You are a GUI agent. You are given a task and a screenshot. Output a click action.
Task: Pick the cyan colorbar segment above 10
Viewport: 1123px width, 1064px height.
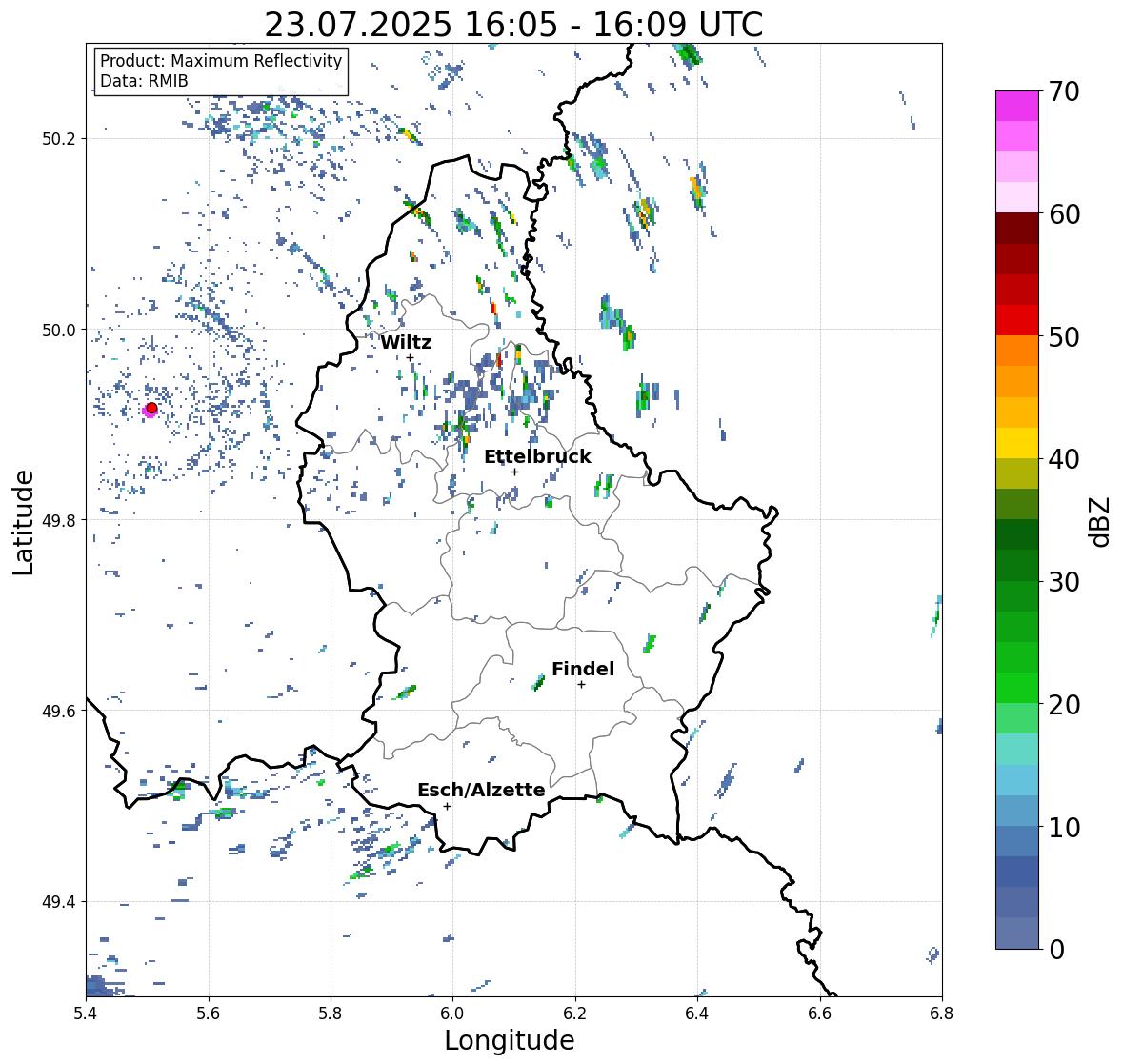point(1017,780)
